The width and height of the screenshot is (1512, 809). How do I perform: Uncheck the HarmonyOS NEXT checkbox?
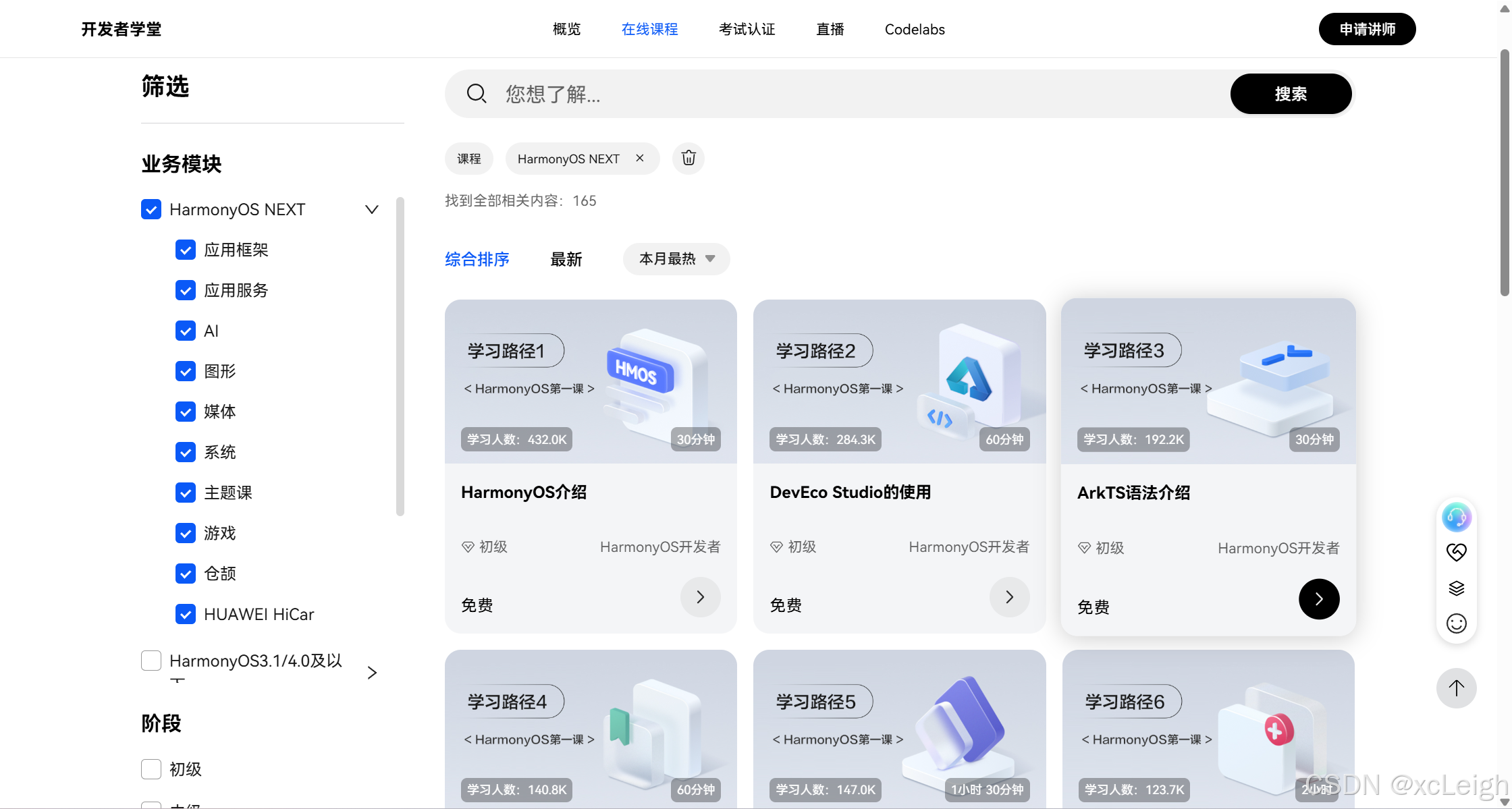[x=151, y=209]
